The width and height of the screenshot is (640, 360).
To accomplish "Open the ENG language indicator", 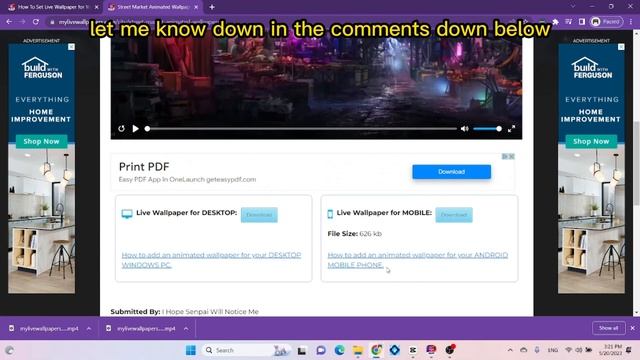I will click(x=553, y=350).
